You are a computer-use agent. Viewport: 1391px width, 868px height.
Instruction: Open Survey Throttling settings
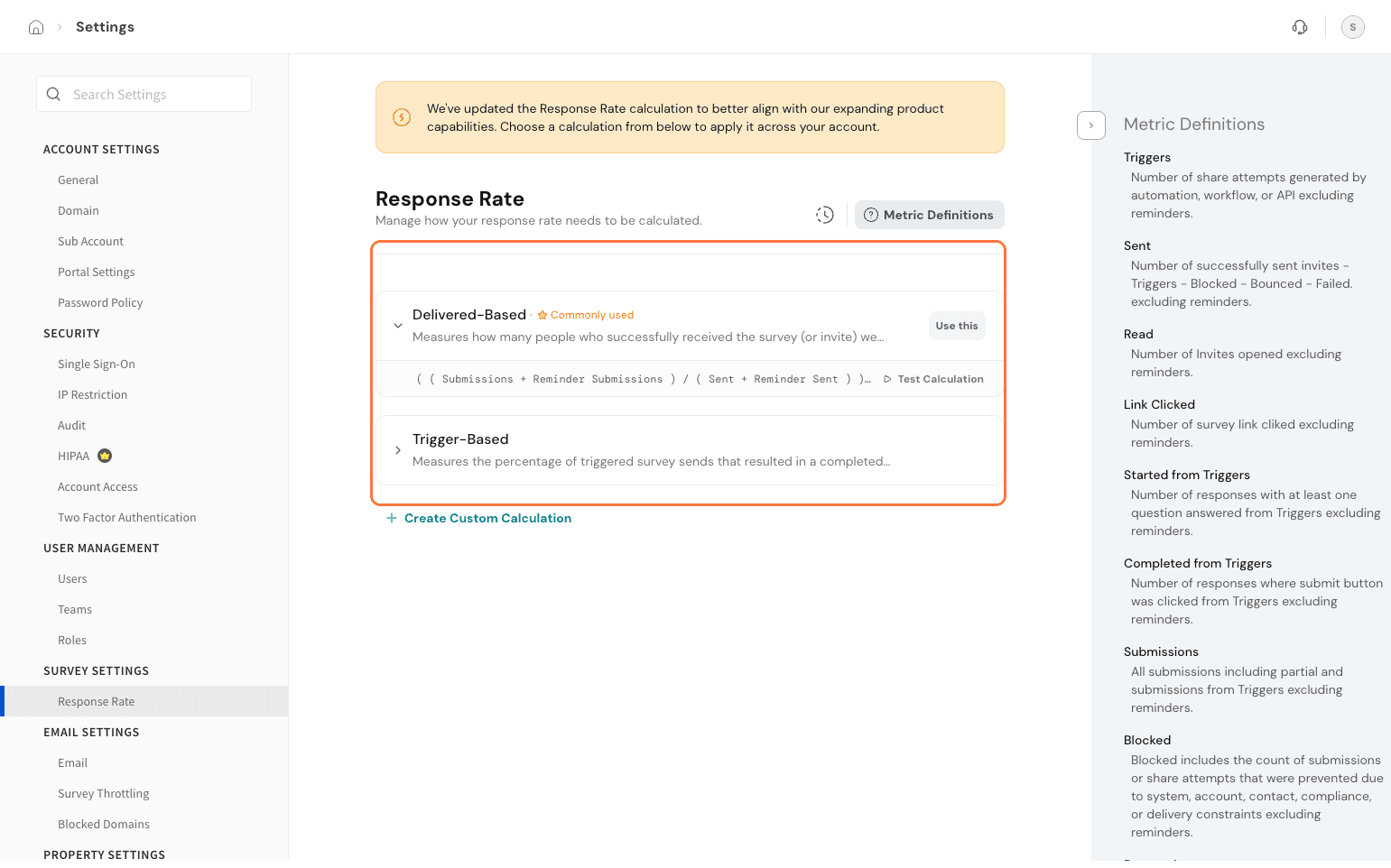(x=103, y=793)
